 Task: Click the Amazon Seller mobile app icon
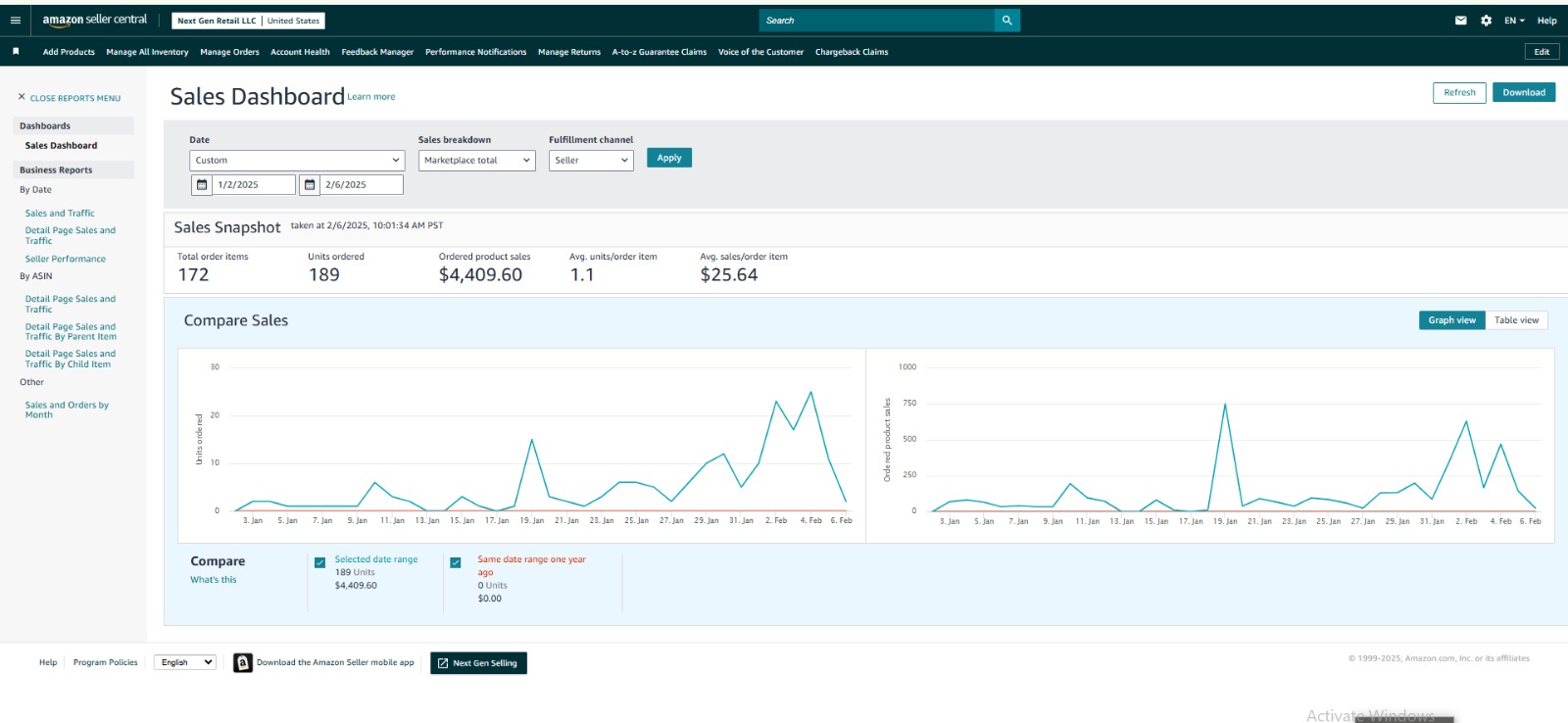(x=243, y=663)
